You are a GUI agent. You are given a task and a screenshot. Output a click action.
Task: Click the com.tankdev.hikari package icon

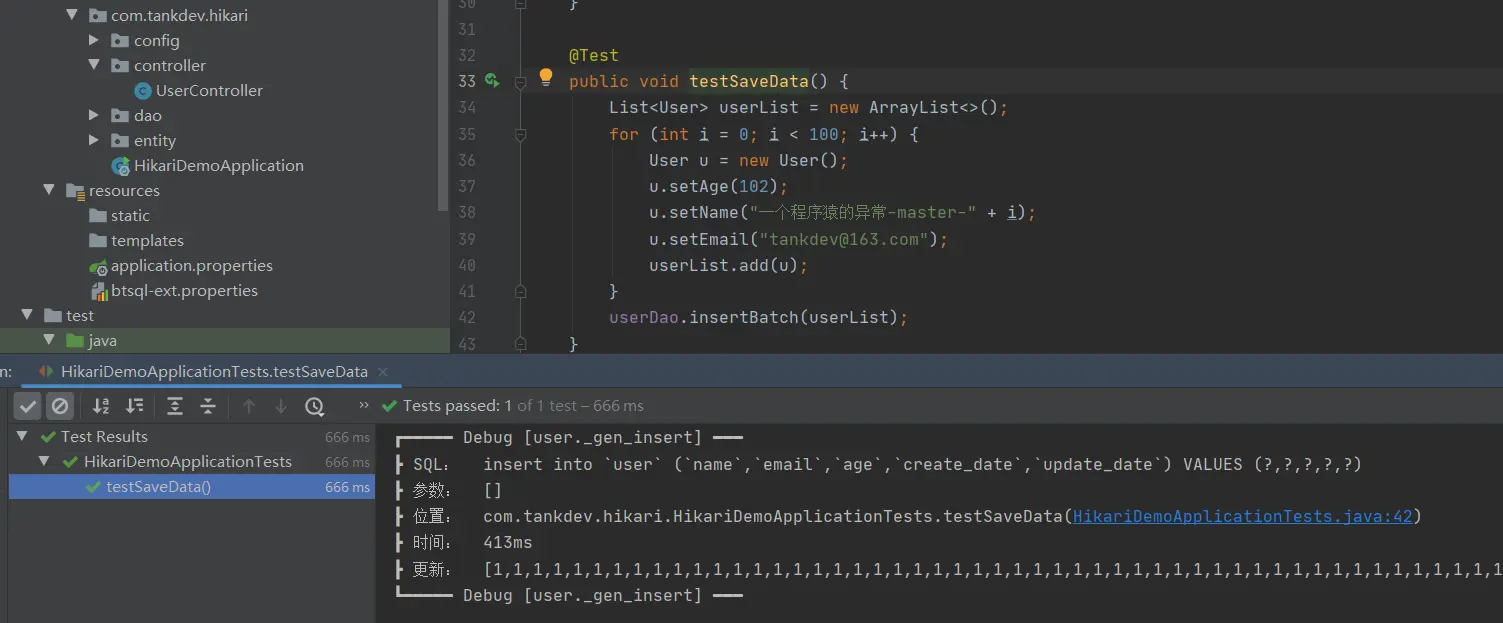click(98, 15)
